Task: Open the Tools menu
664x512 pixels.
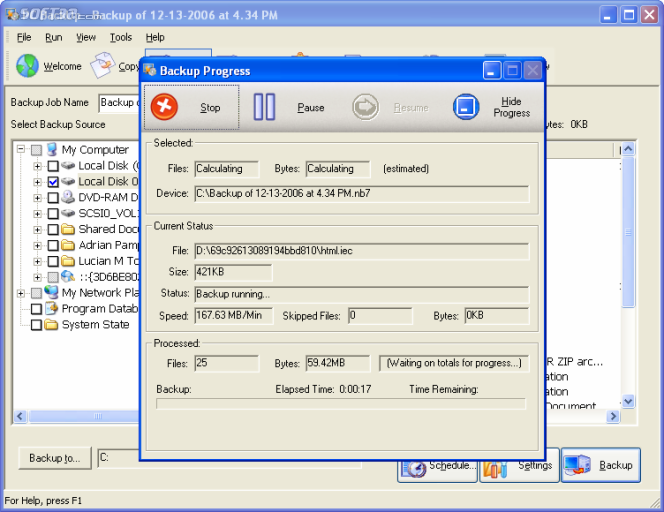Action: (121, 37)
